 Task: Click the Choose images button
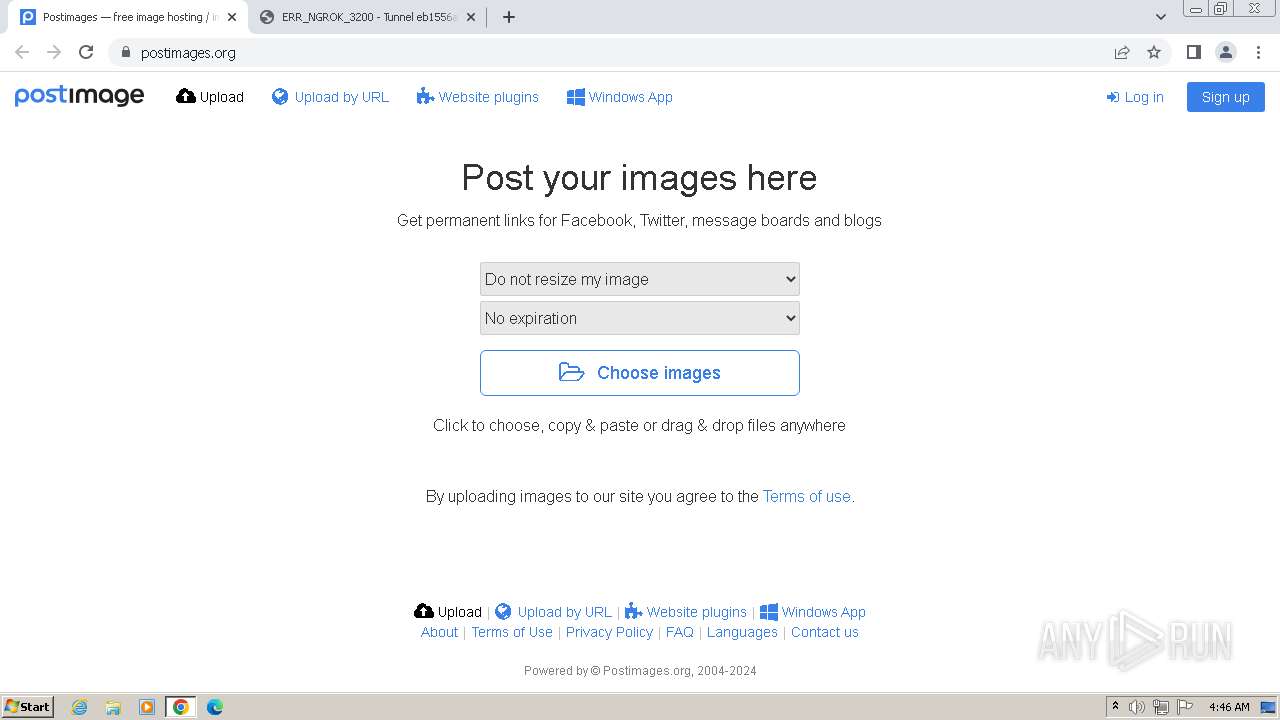(640, 373)
